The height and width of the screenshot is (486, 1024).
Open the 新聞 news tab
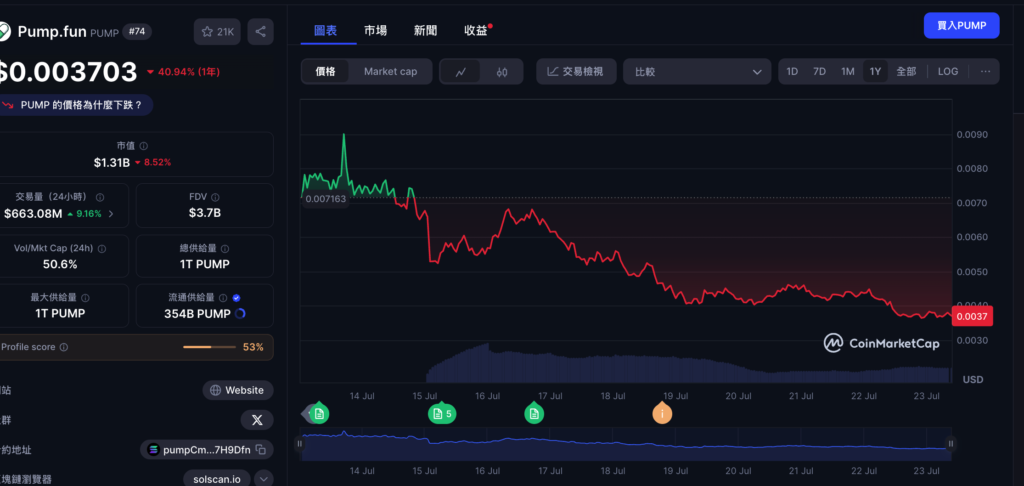pos(425,30)
